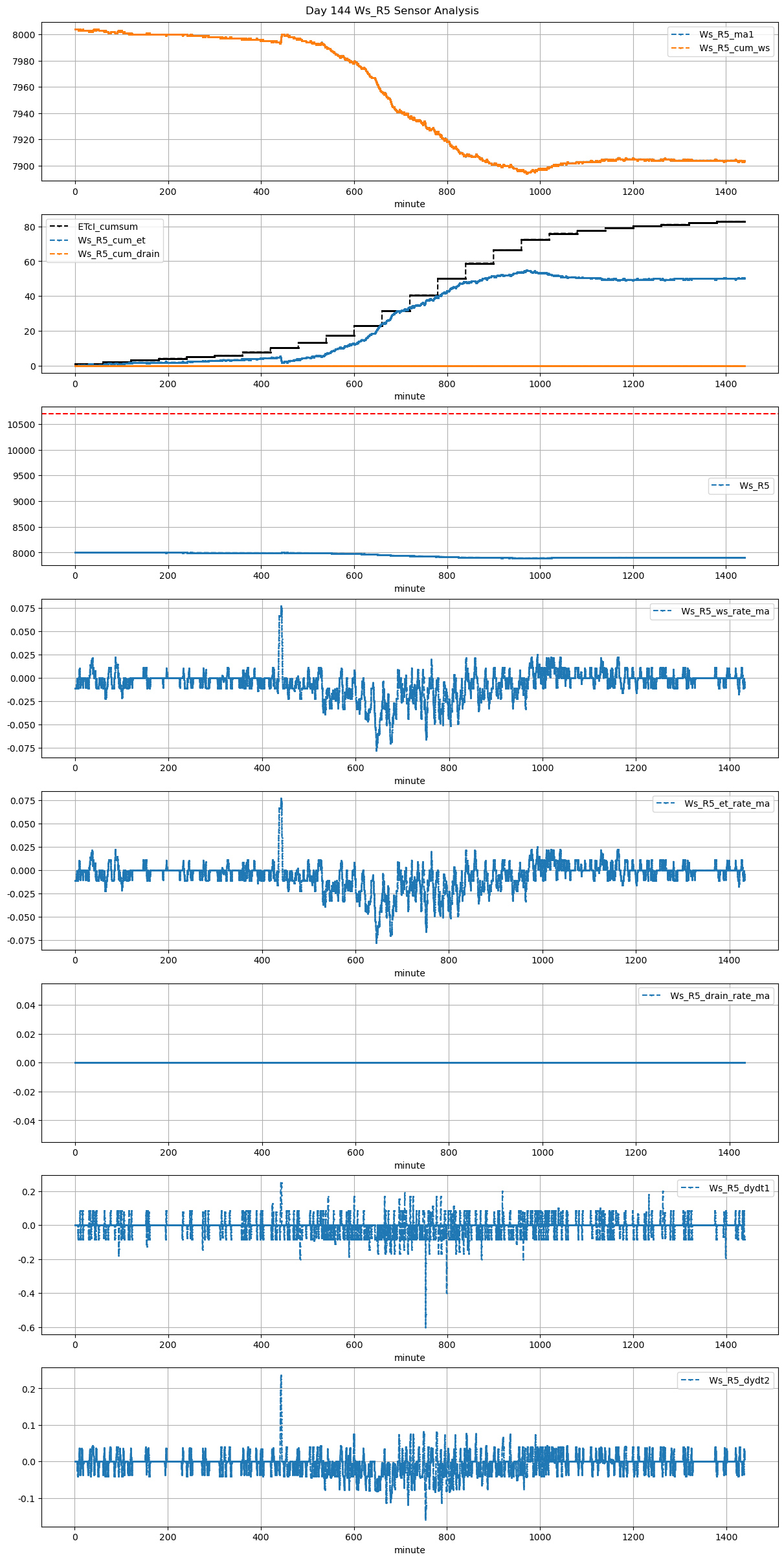Click the Ws_R5_ma1 legend entry
This screenshot has height=1561, width=784.
pos(726,34)
